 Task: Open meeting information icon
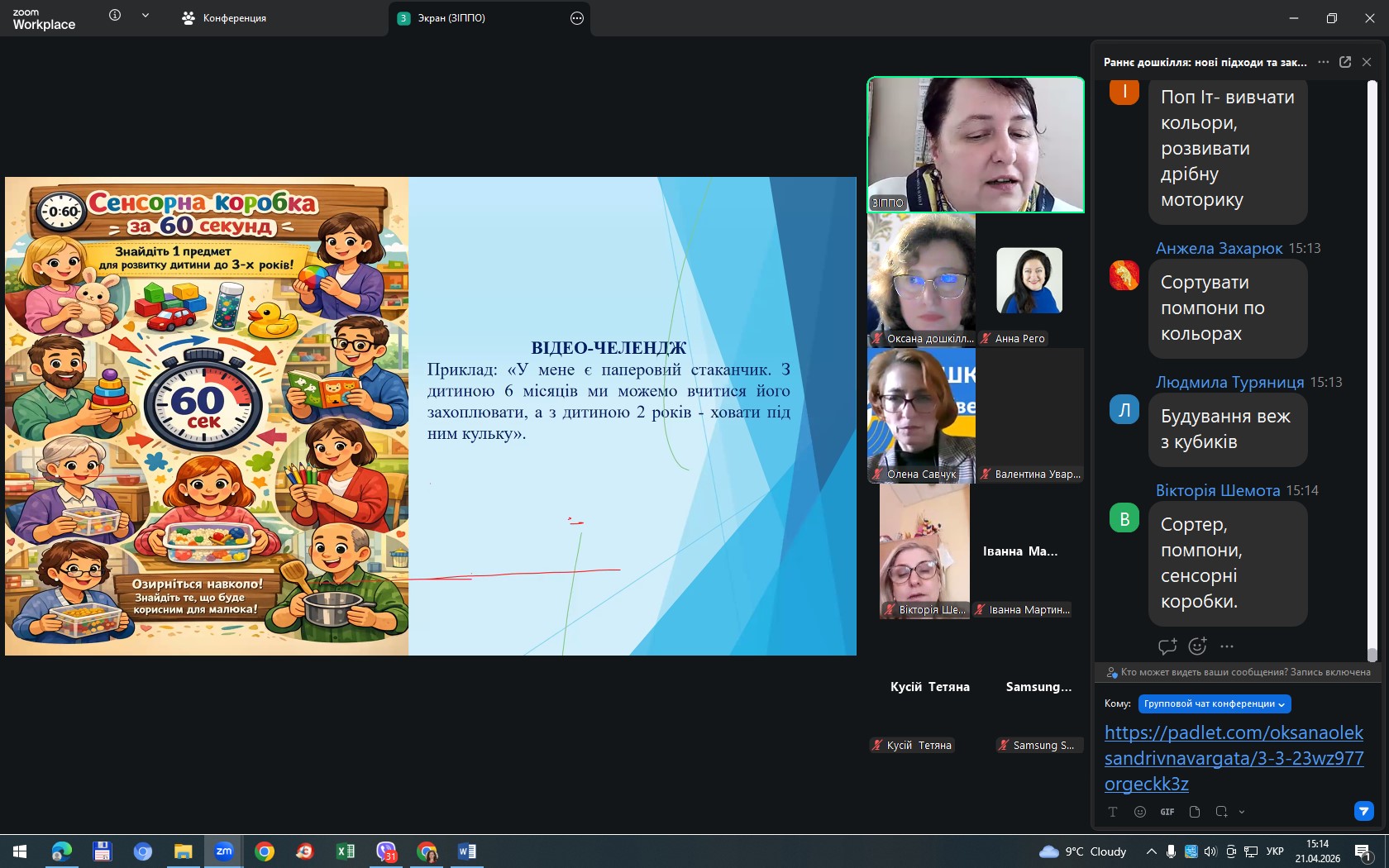coord(115,16)
